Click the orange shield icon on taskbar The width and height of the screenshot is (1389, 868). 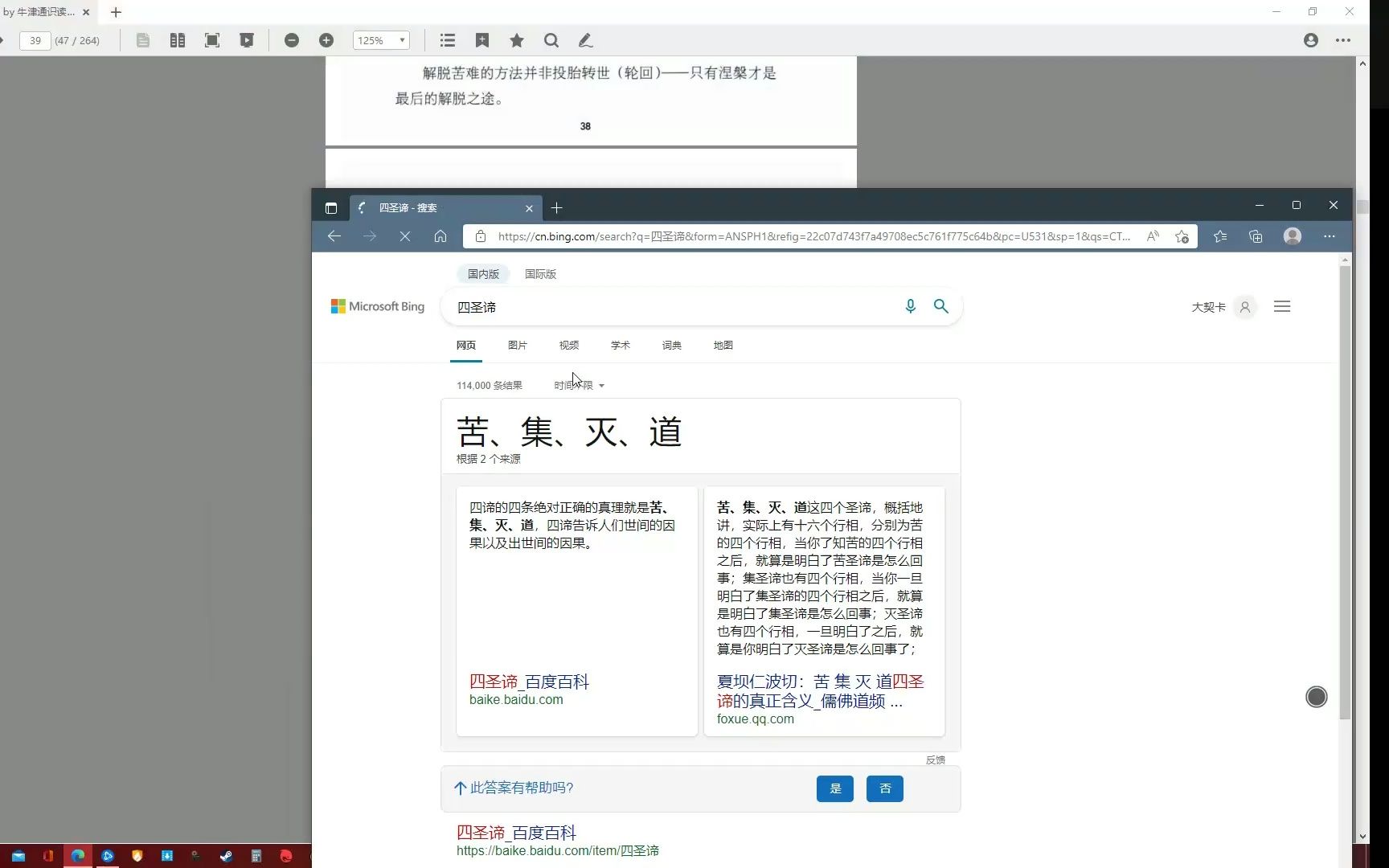[x=137, y=856]
